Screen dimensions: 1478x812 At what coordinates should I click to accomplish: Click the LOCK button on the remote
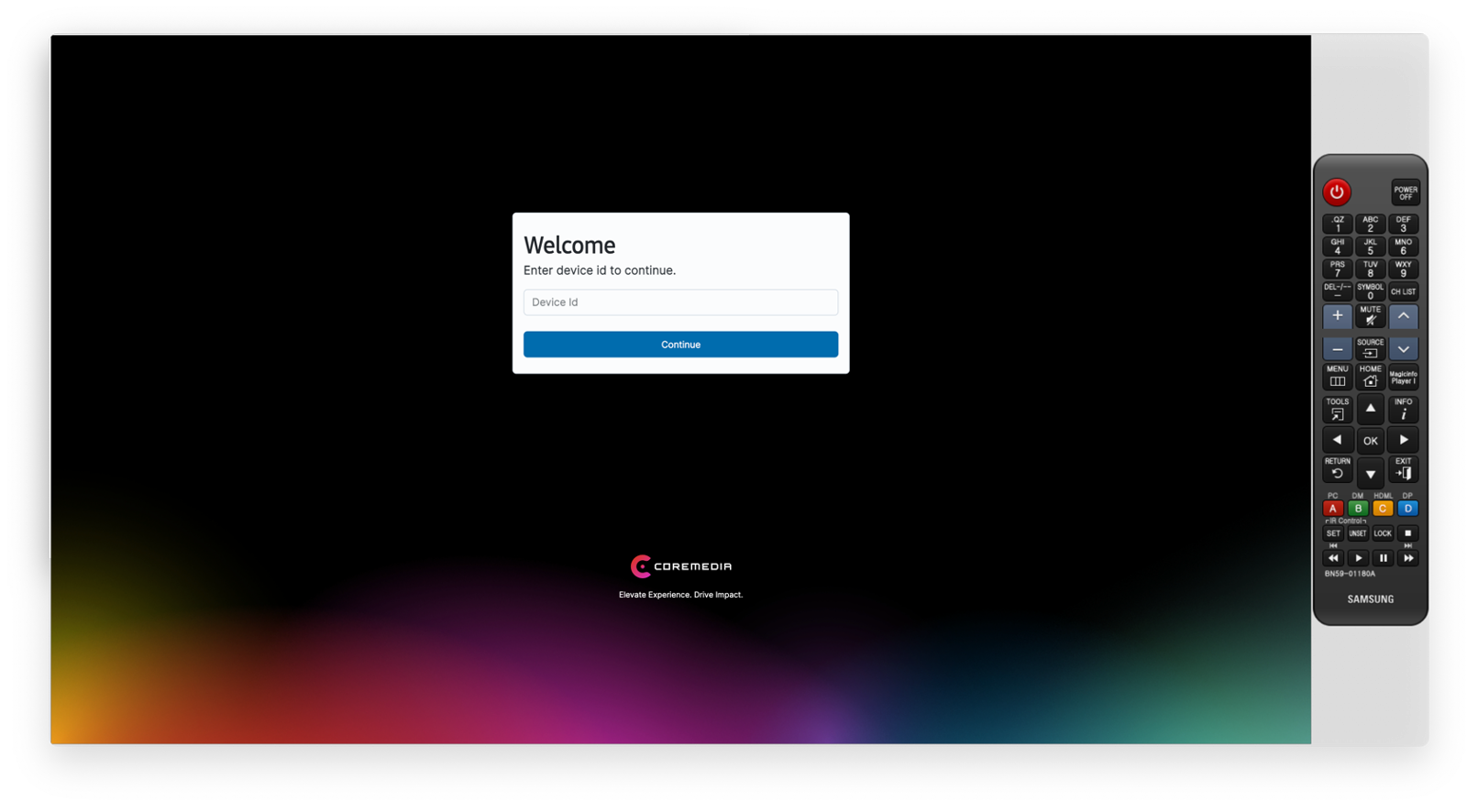point(1383,533)
